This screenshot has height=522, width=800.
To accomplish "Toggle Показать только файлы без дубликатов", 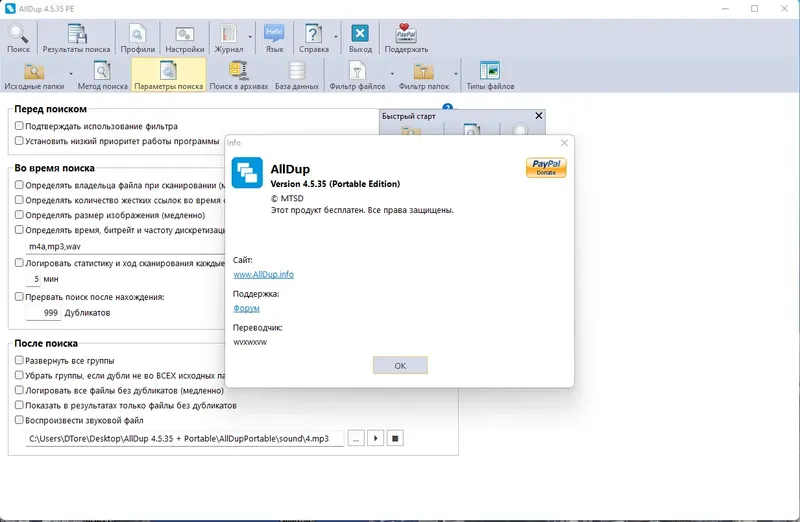I will pos(19,405).
